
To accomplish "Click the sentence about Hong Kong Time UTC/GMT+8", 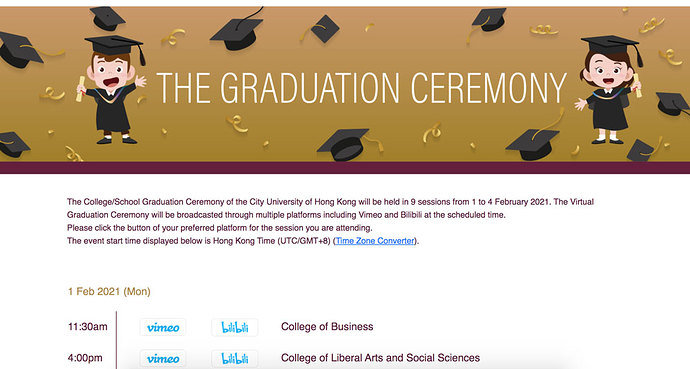I will click(243, 241).
